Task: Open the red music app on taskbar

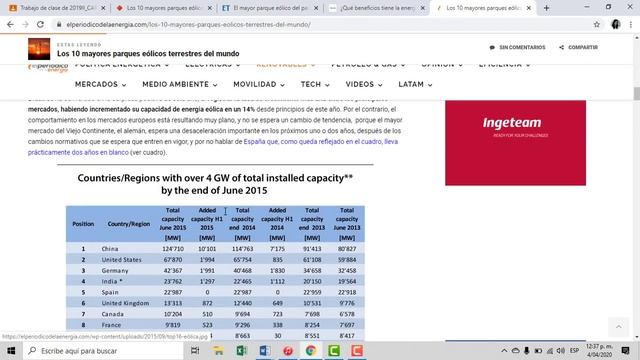Action: 288,351
